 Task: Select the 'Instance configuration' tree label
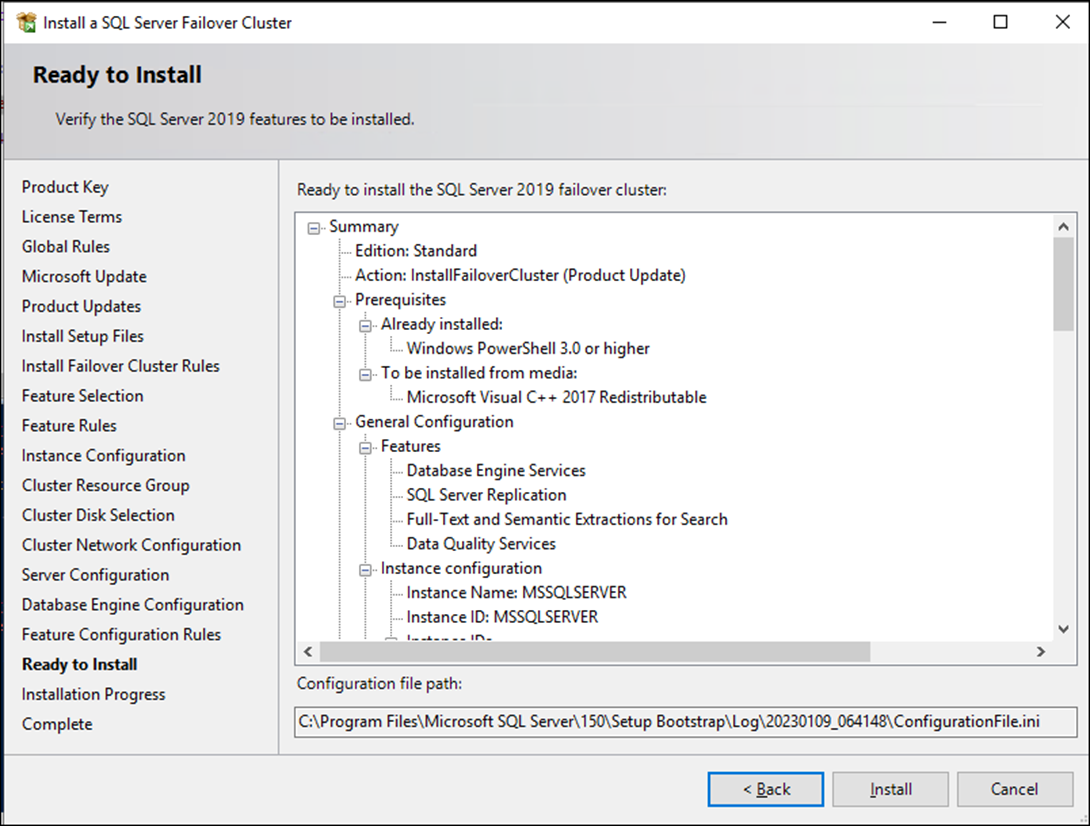point(462,569)
